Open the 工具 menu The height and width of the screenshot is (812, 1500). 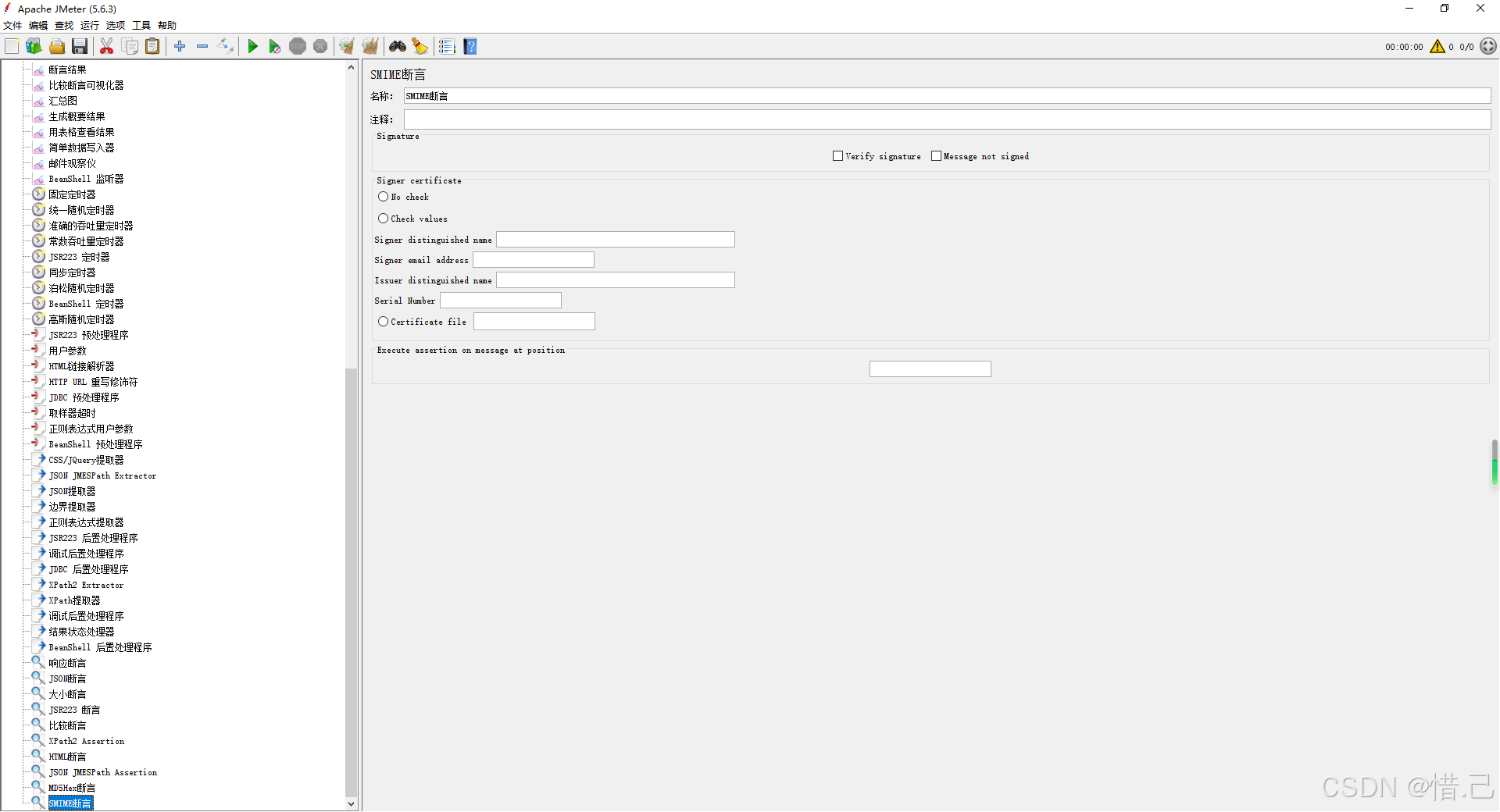[141, 26]
